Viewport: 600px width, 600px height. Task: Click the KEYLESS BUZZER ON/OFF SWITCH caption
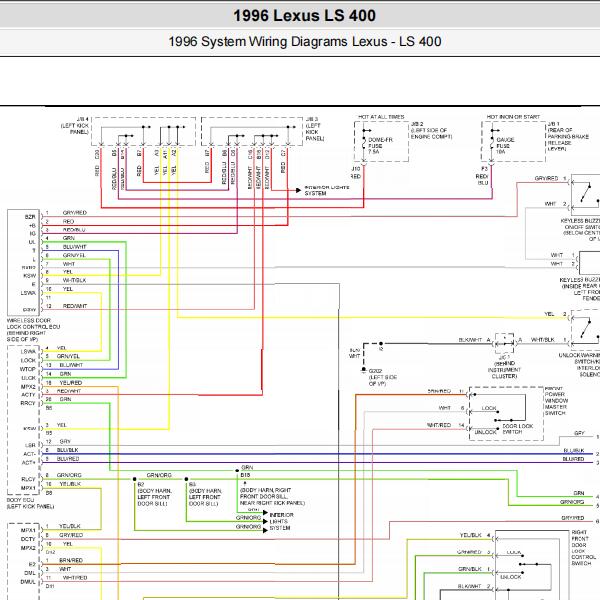point(580,230)
